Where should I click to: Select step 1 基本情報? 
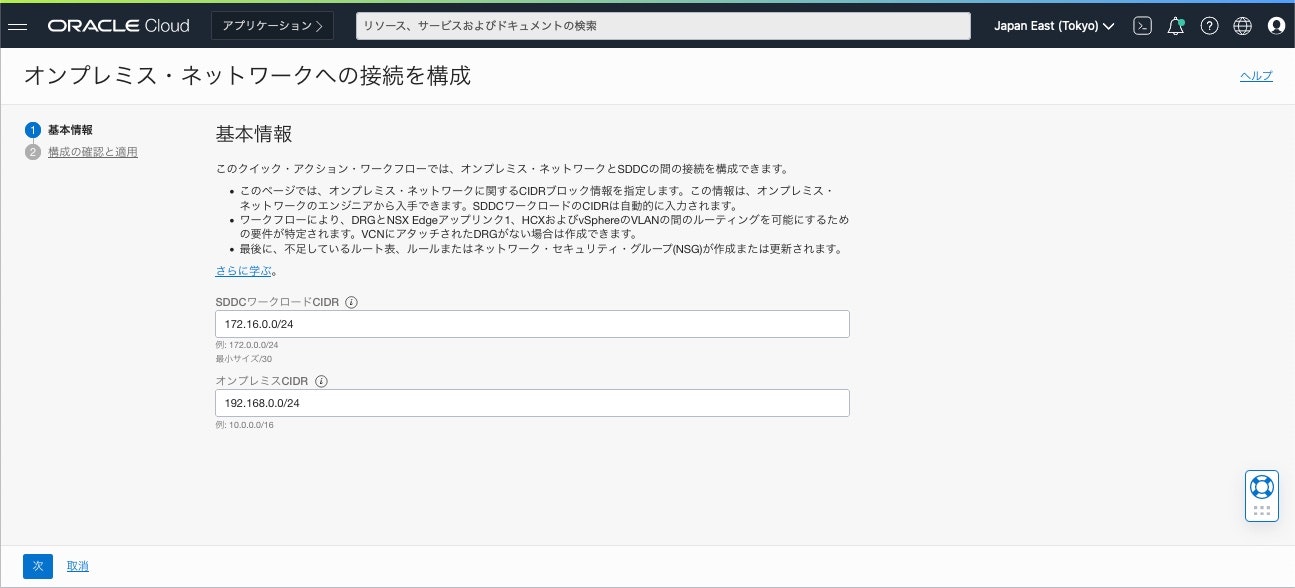coord(60,130)
